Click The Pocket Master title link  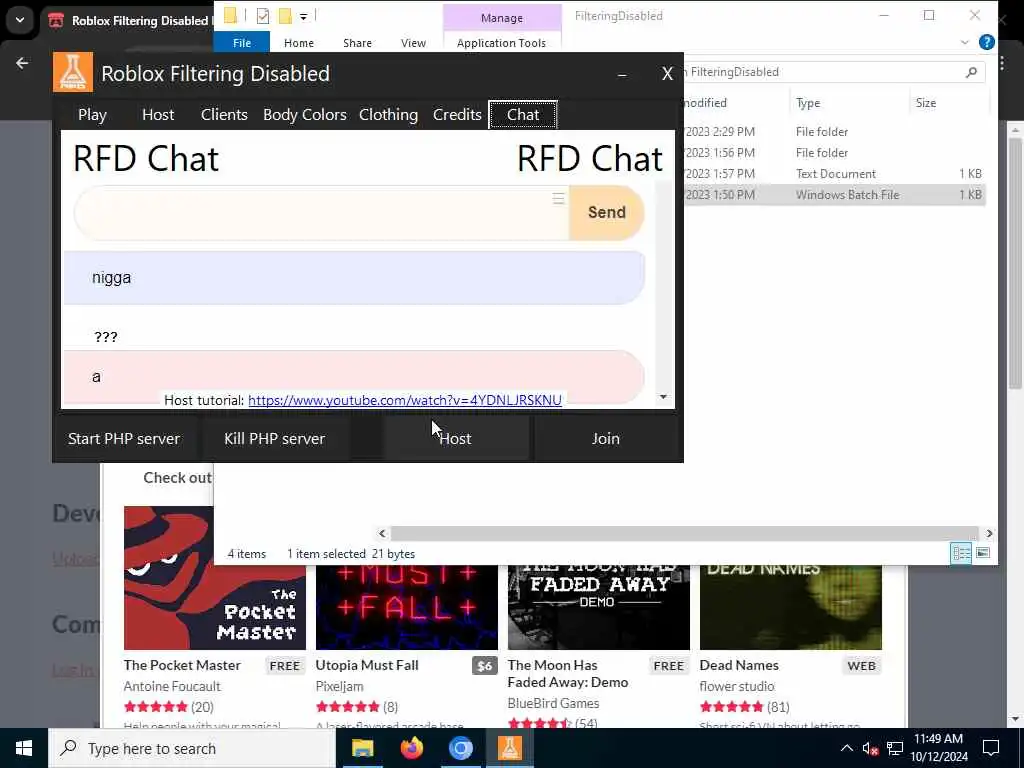coord(182,665)
